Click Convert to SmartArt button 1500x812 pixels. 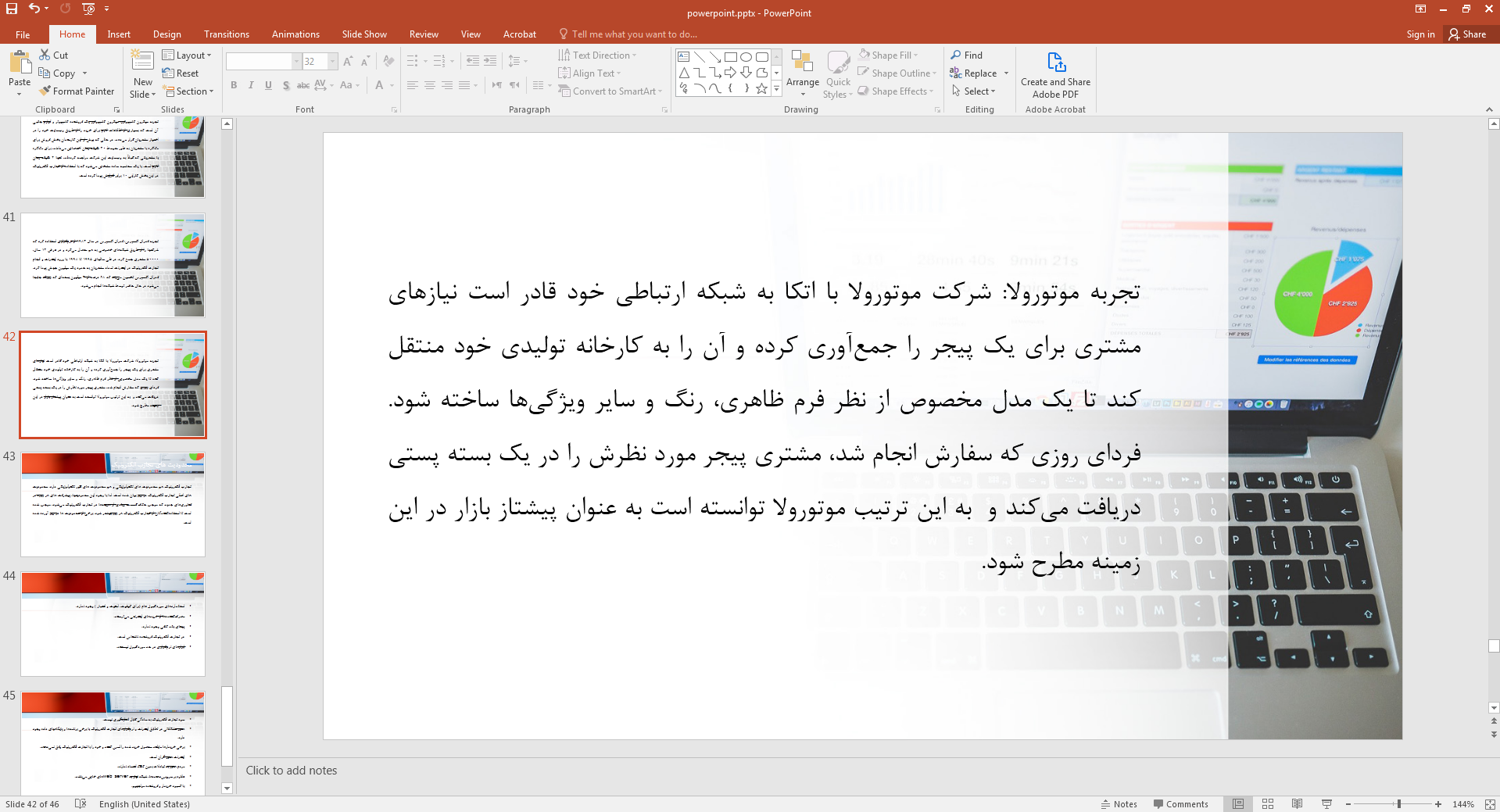[x=610, y=91]
